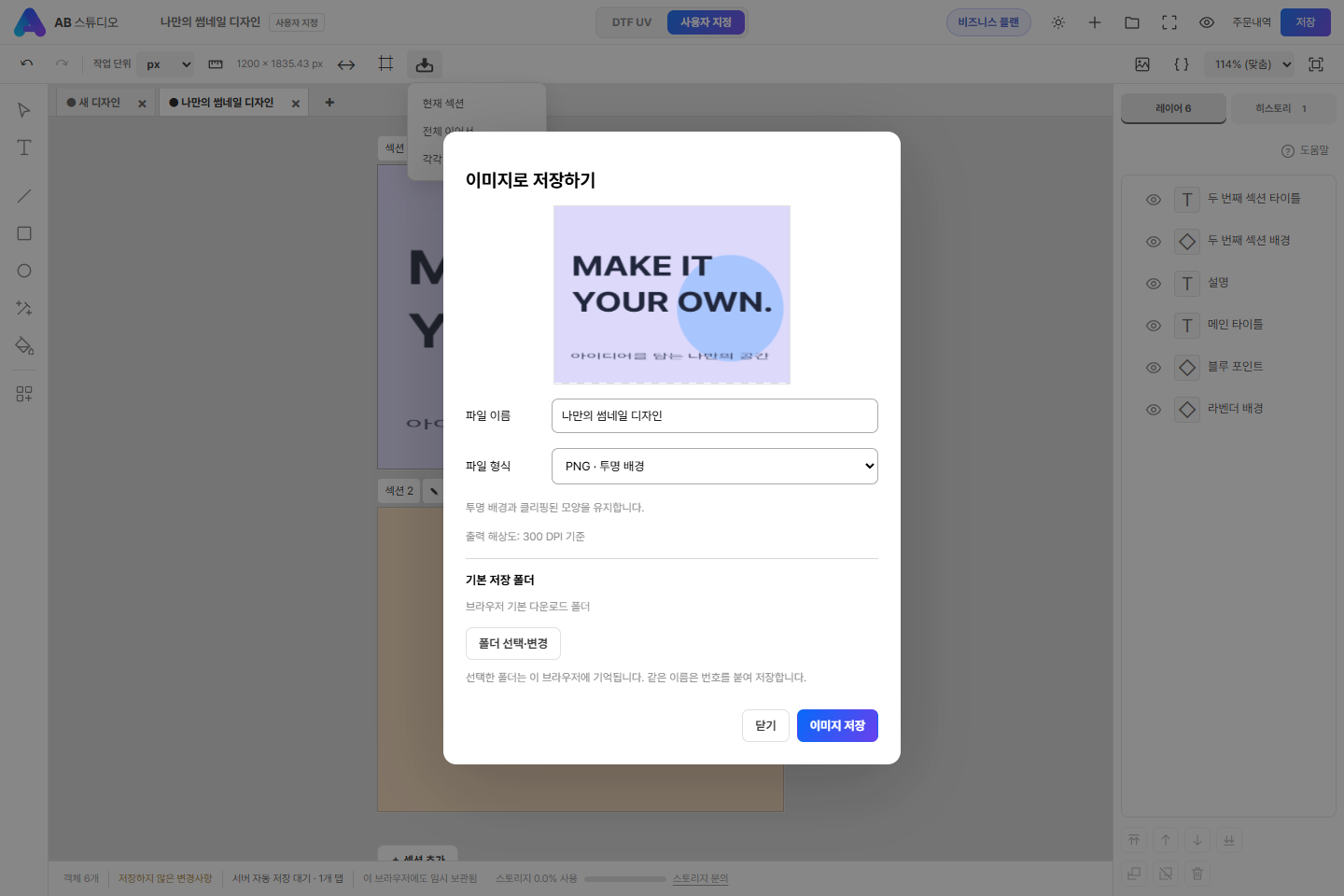1344x896 pixels.
Task: Toggle visibility of 블루 포인트 layer
Action: tap(1154, 368)
